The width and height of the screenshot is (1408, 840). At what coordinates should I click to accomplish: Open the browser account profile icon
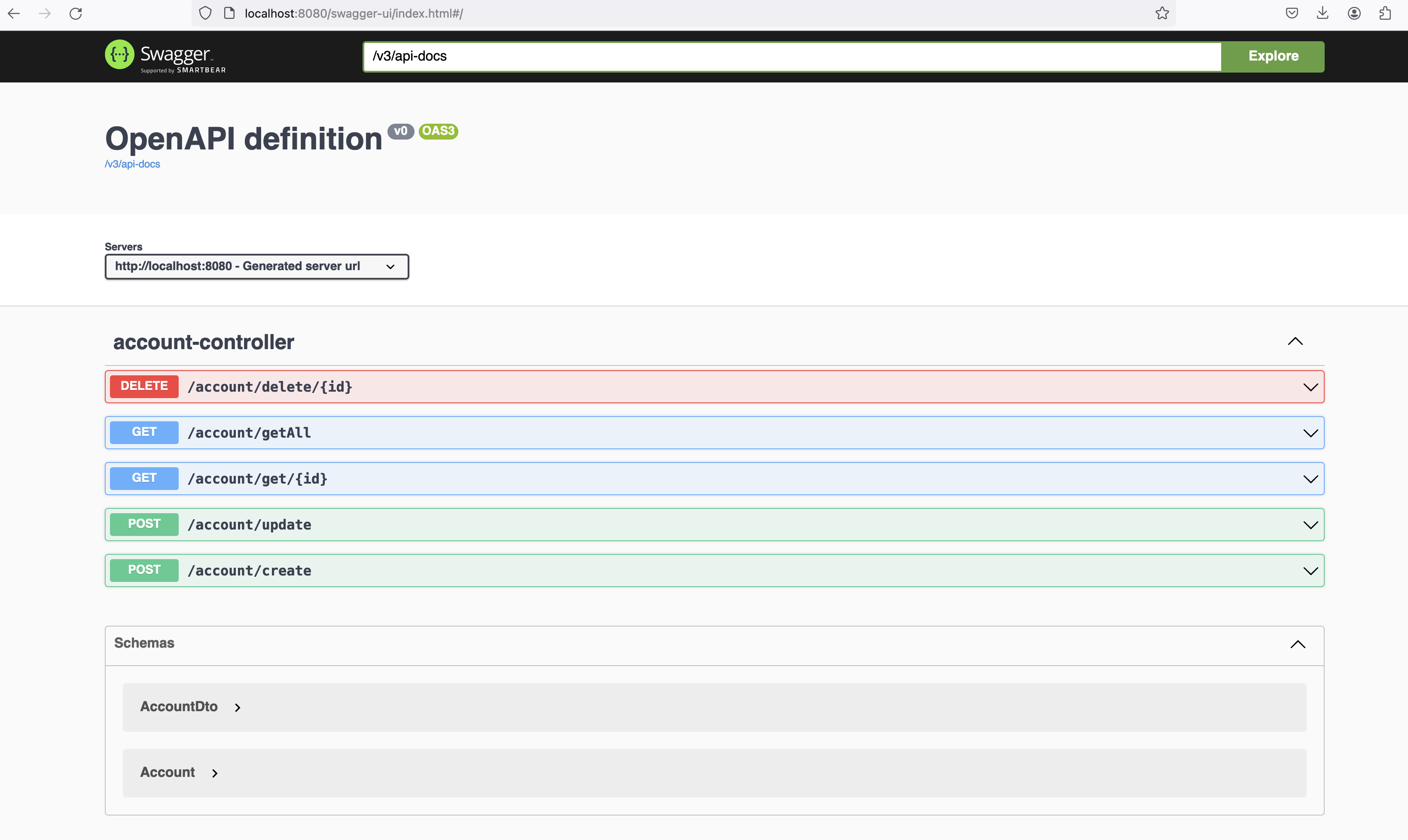(1353, 14)
